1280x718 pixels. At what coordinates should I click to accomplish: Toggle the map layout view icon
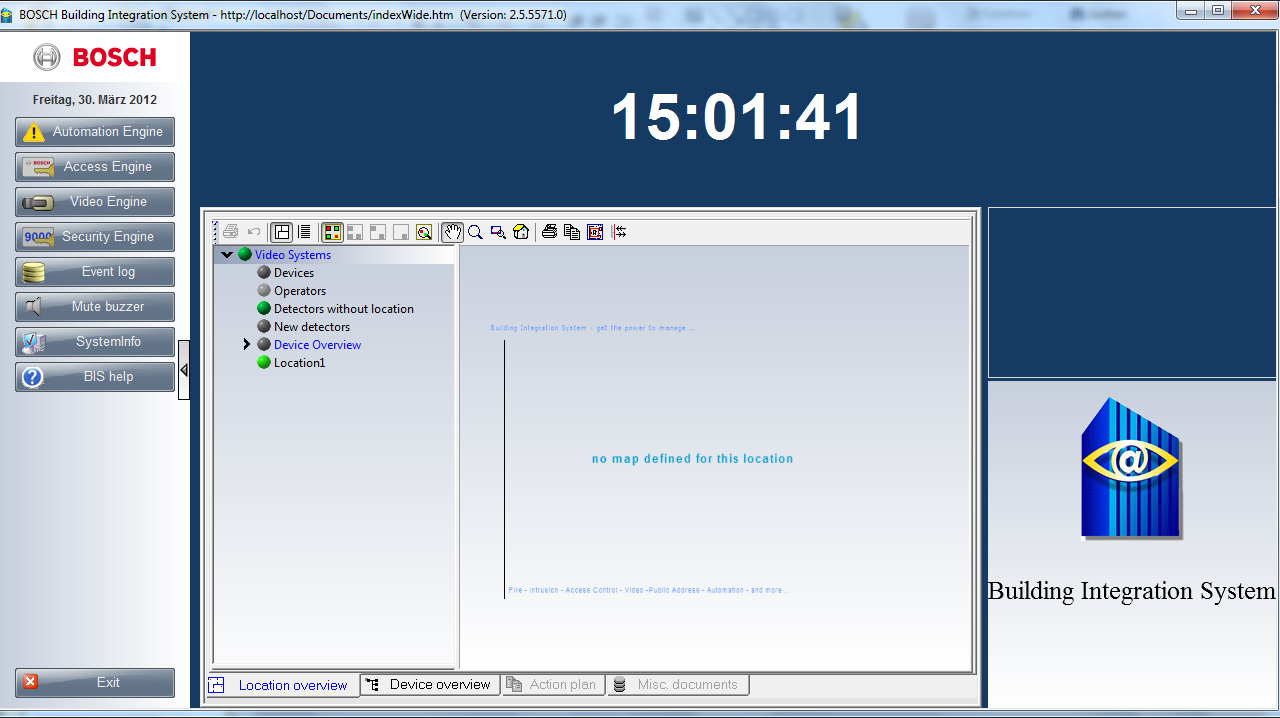tap(282, 232)
